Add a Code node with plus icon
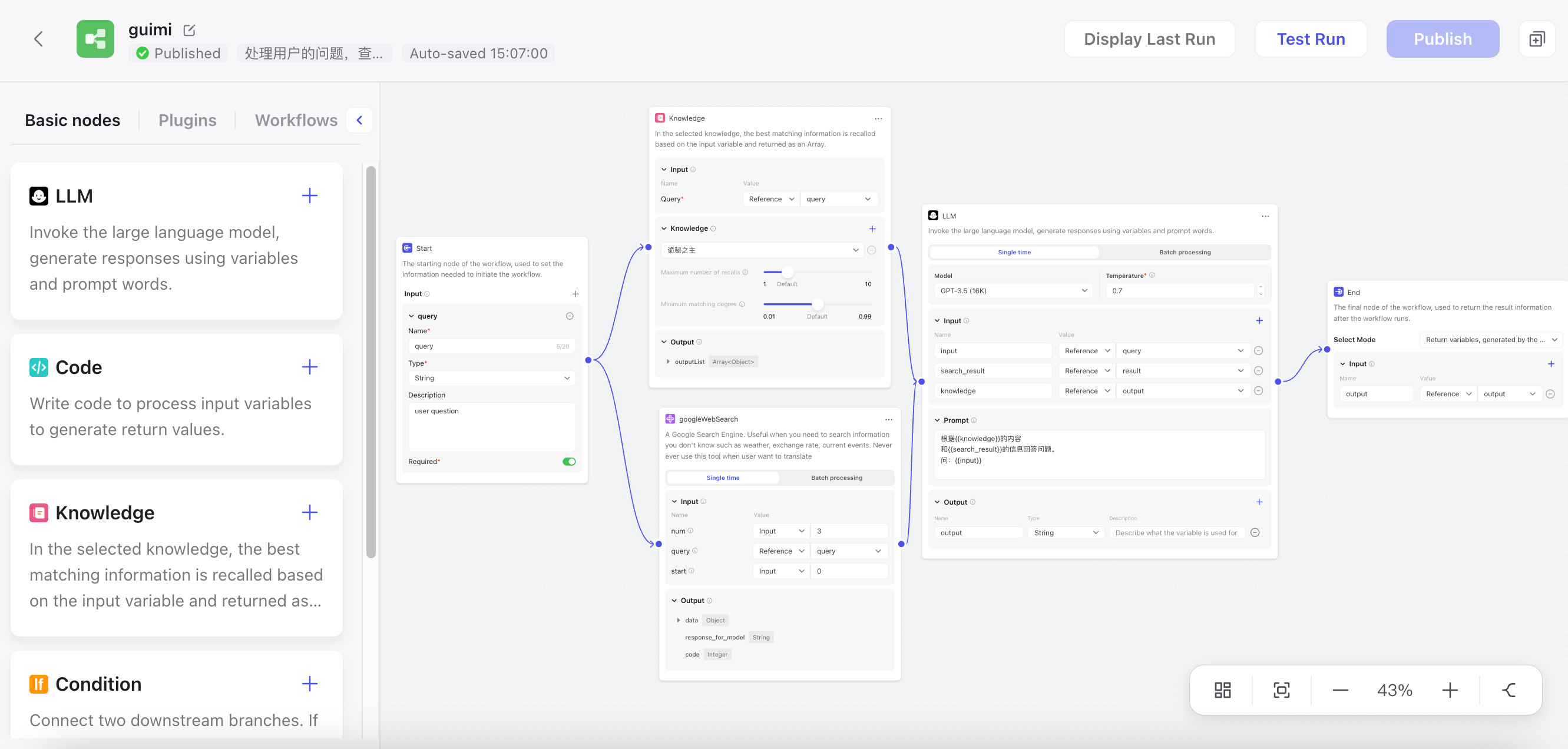 tap(309, 367)
